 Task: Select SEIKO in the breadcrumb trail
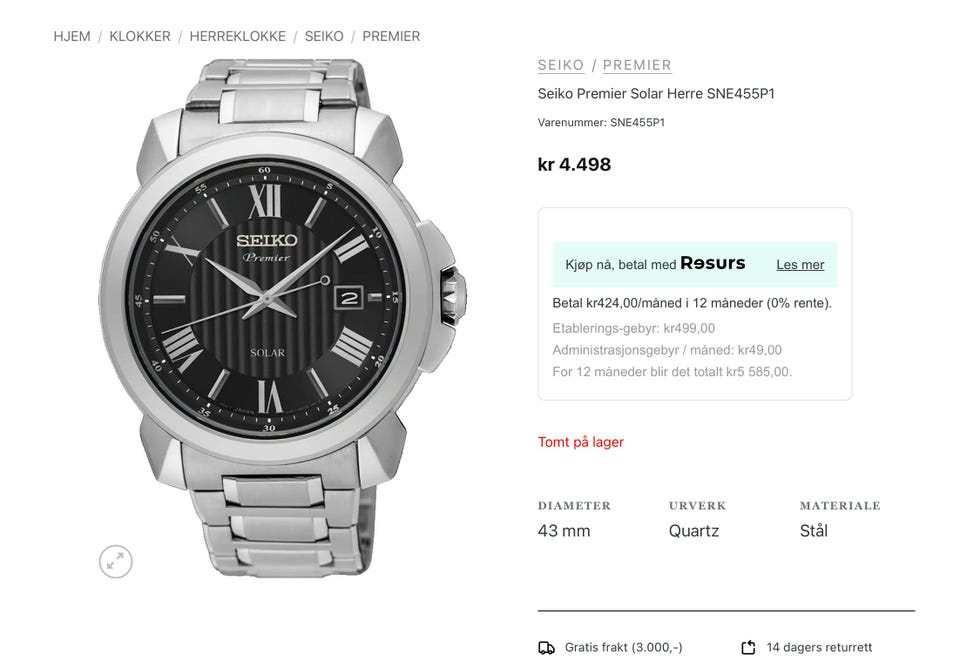tap(324, 36)
